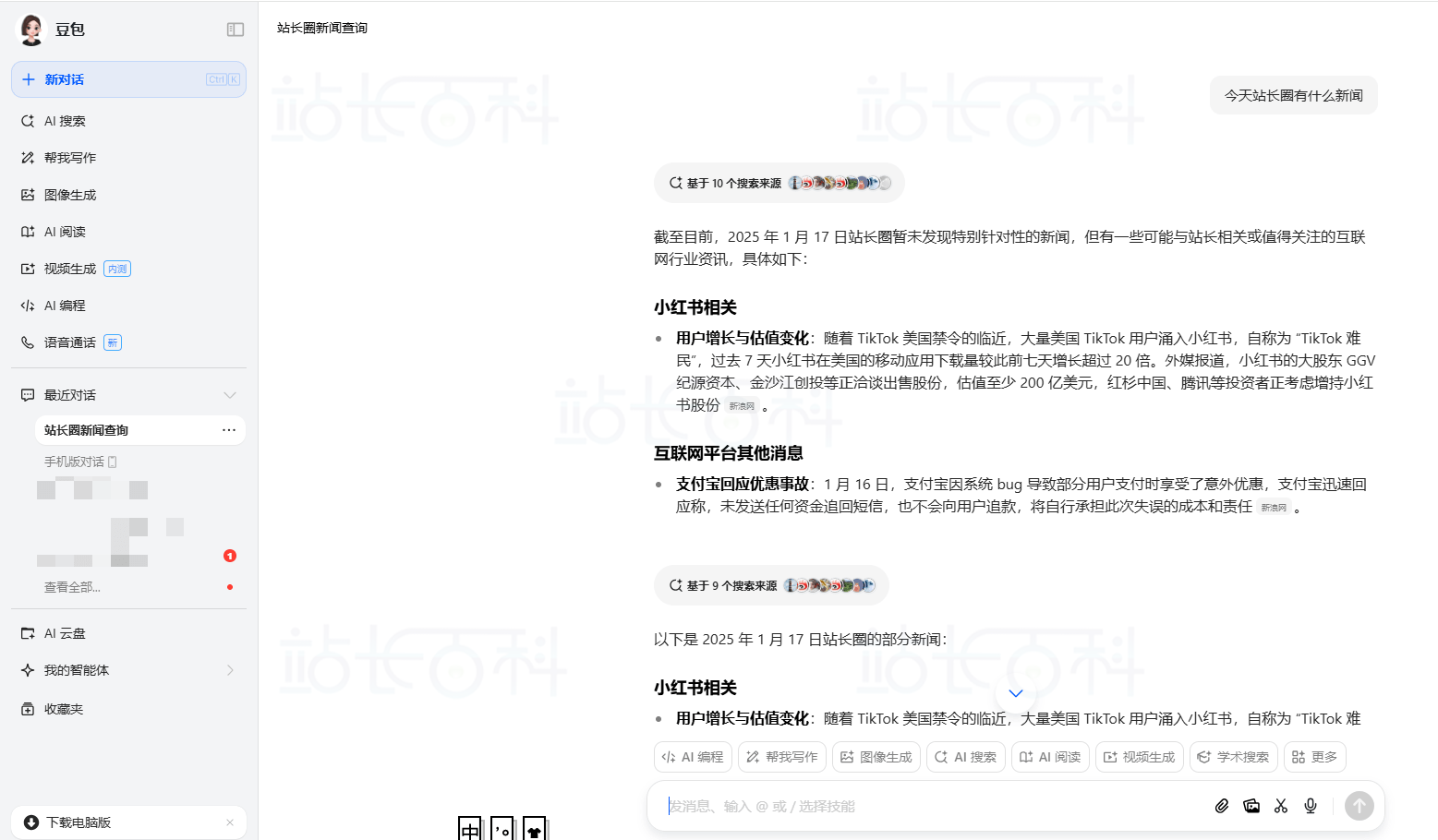1438x840 pixels.
Task: Click the 小红书相关 heading in first answer
Action: point(695,307)
